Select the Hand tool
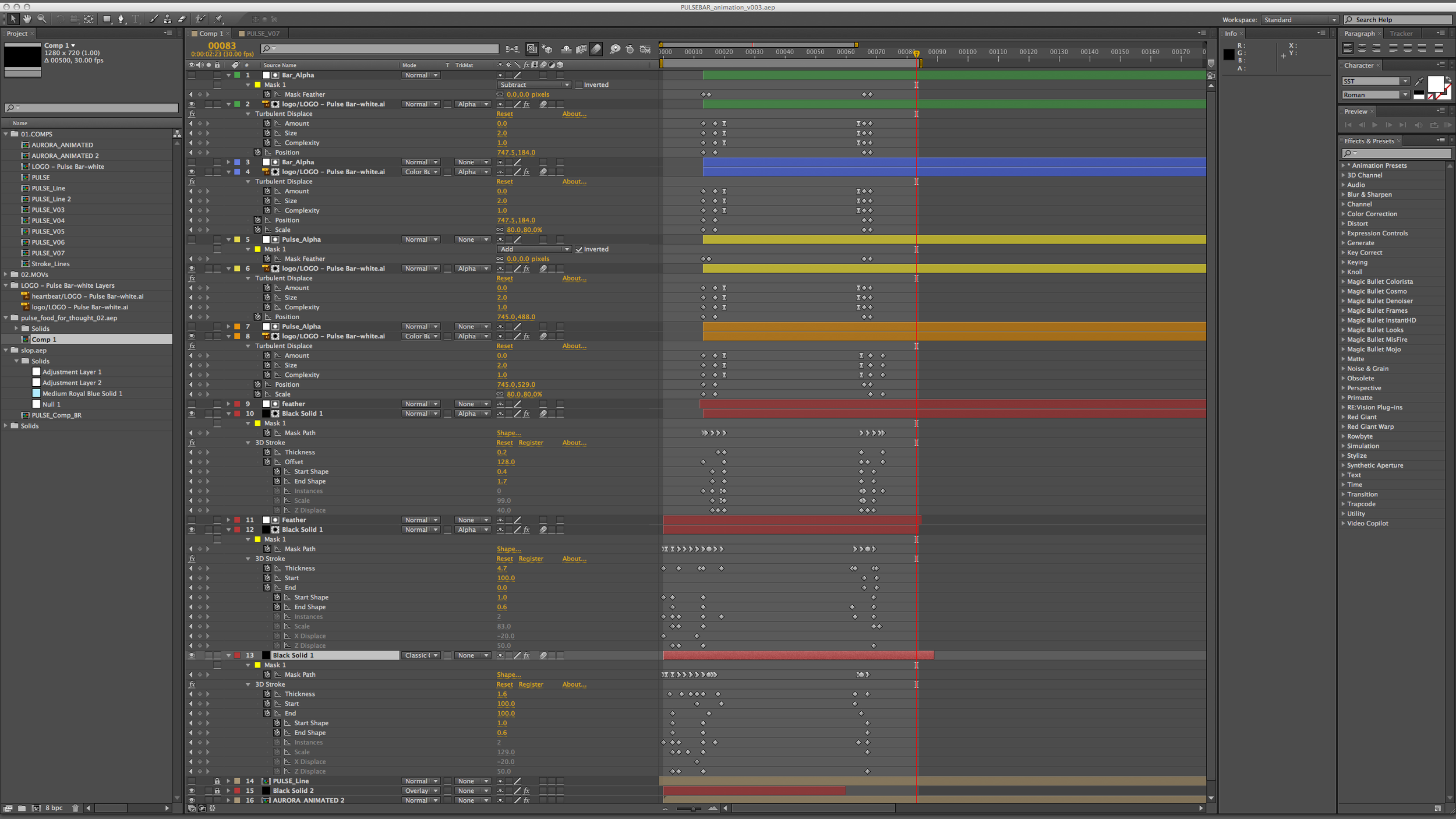This screenshot has width=1456, height=819. pos(27,19)
